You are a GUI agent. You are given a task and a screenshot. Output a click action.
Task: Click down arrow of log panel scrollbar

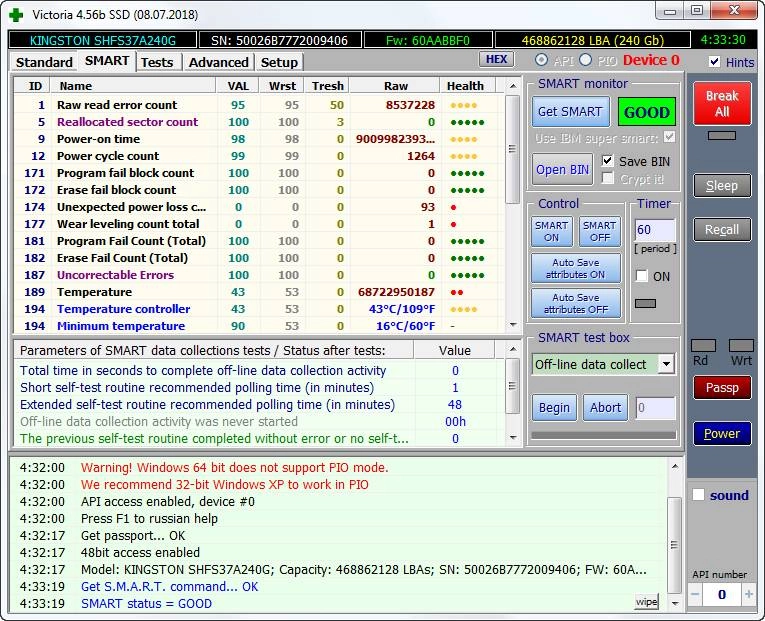(674, 603)
